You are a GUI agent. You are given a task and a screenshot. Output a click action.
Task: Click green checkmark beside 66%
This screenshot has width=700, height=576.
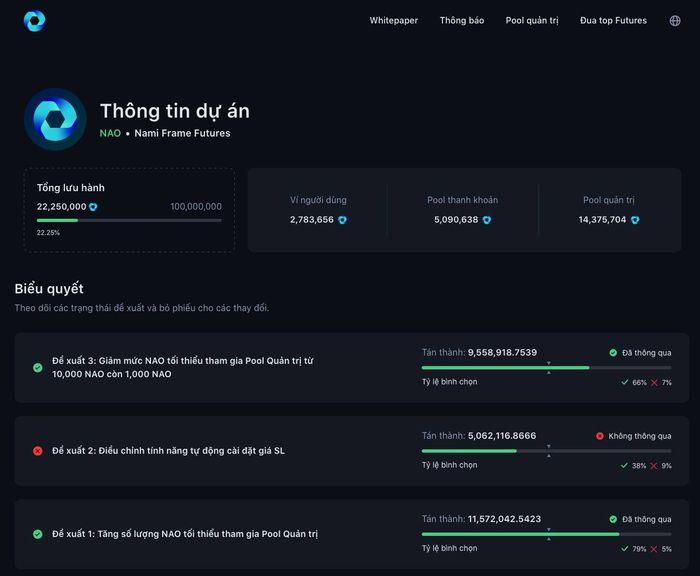[625, 382]
